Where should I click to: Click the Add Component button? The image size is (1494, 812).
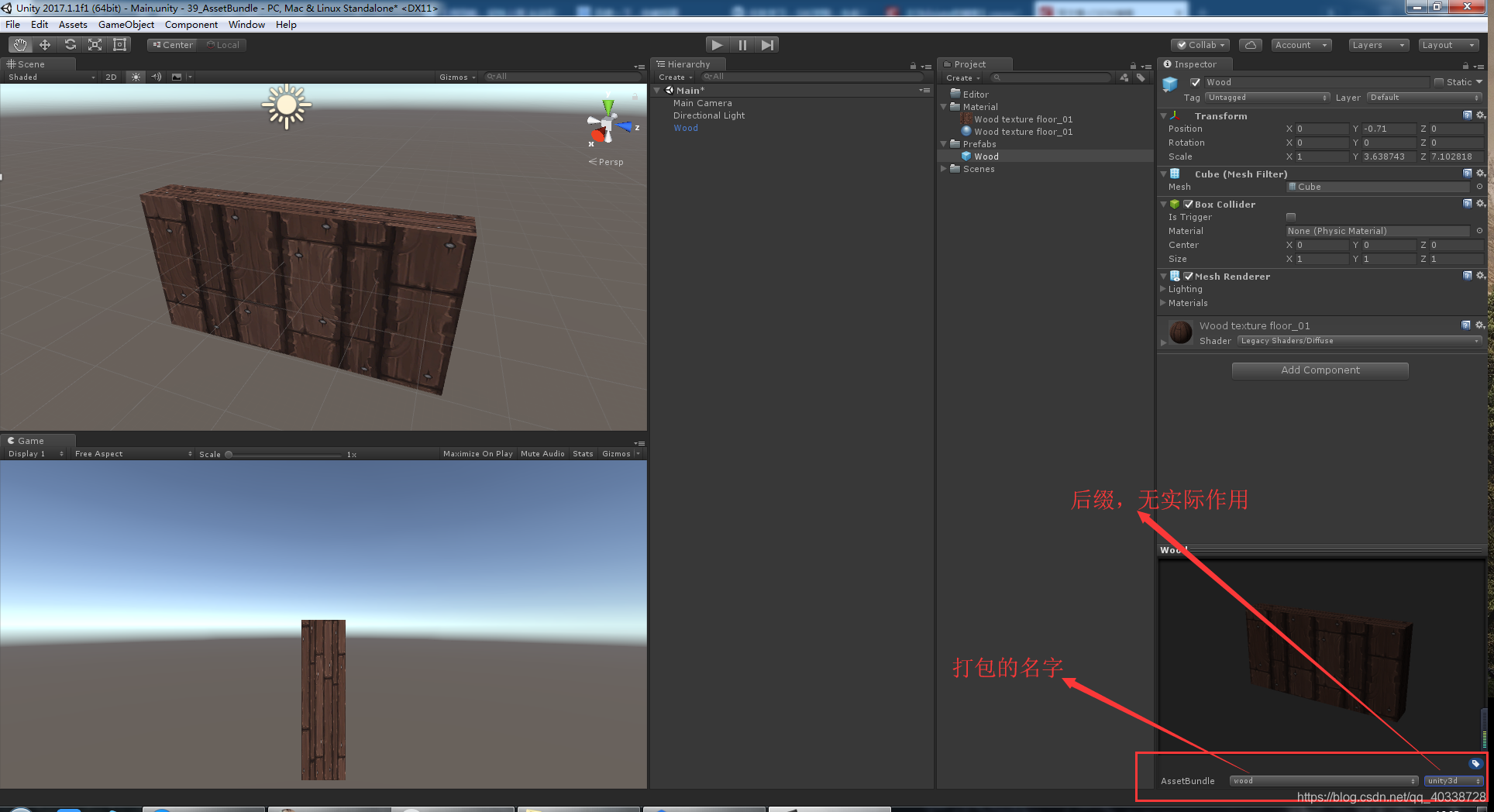click(x=1320, y=370)
